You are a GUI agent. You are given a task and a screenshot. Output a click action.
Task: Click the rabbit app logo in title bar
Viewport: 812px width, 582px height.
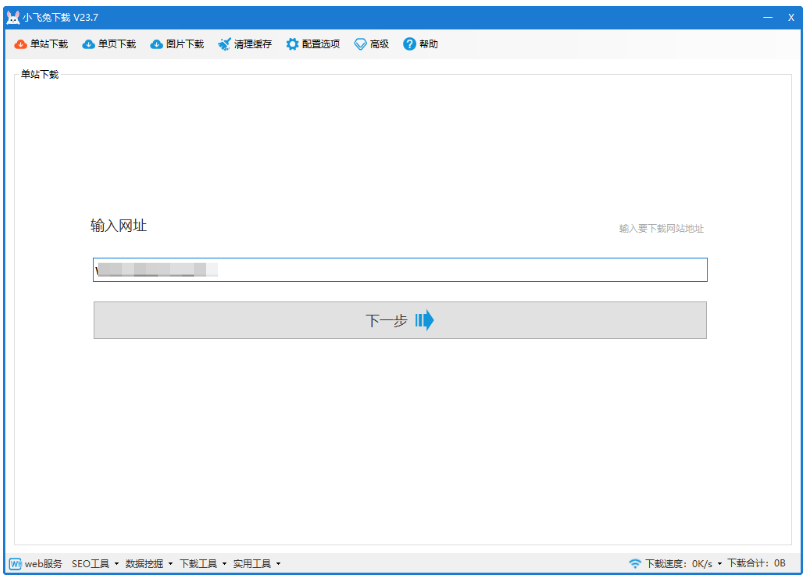13,17
